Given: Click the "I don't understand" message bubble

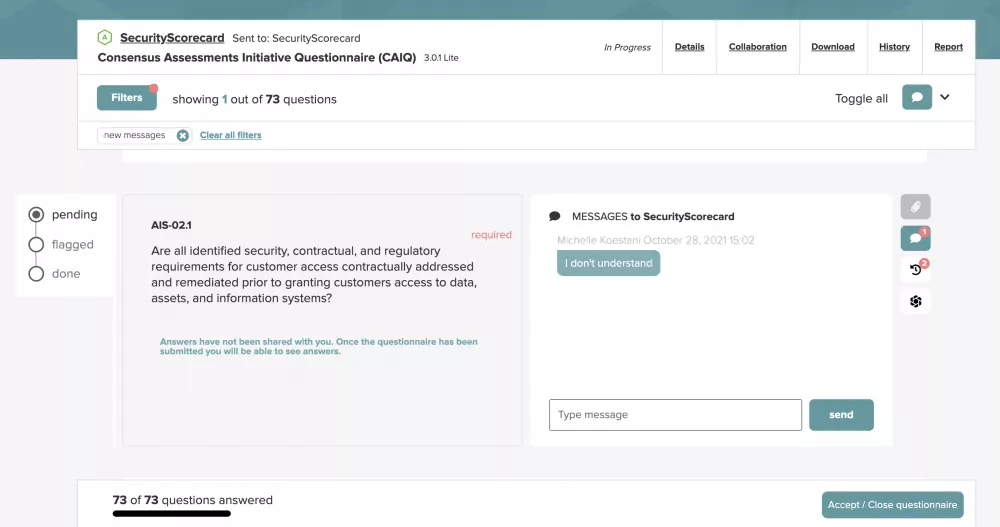Looking at the screenshot, I should 608,263.
